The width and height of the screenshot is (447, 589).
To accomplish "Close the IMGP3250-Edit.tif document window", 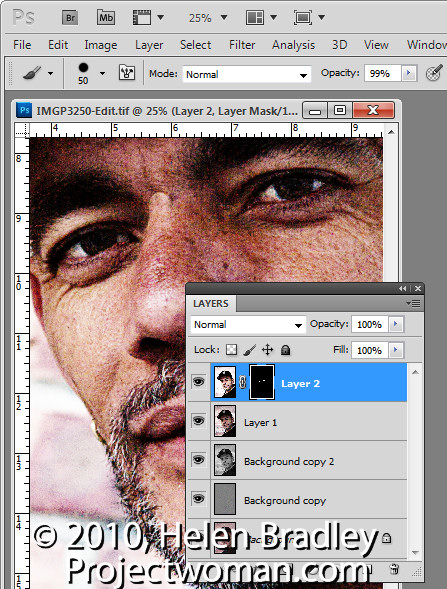I will click(x=374, y=110).
